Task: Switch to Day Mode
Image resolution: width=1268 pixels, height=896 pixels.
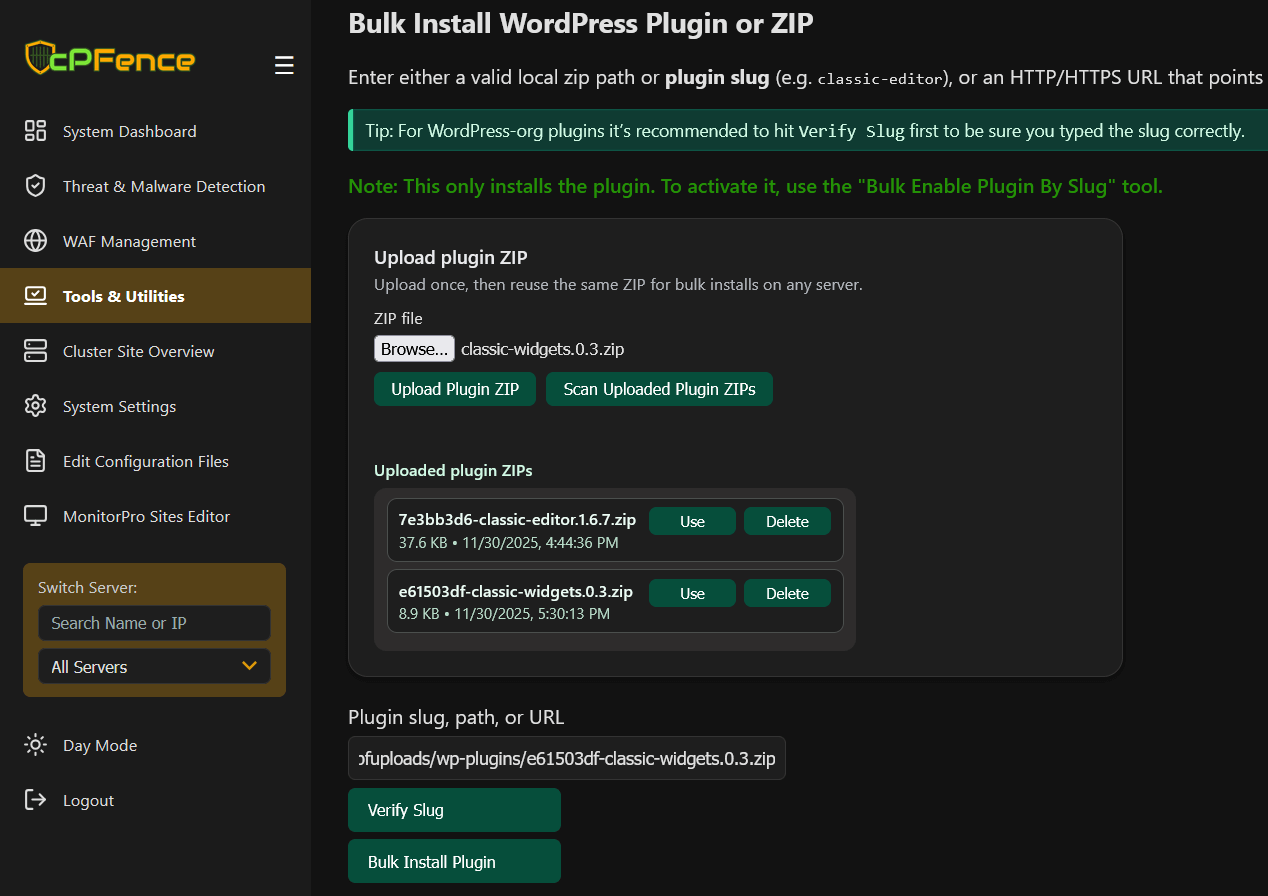Action: pos(36,745)
